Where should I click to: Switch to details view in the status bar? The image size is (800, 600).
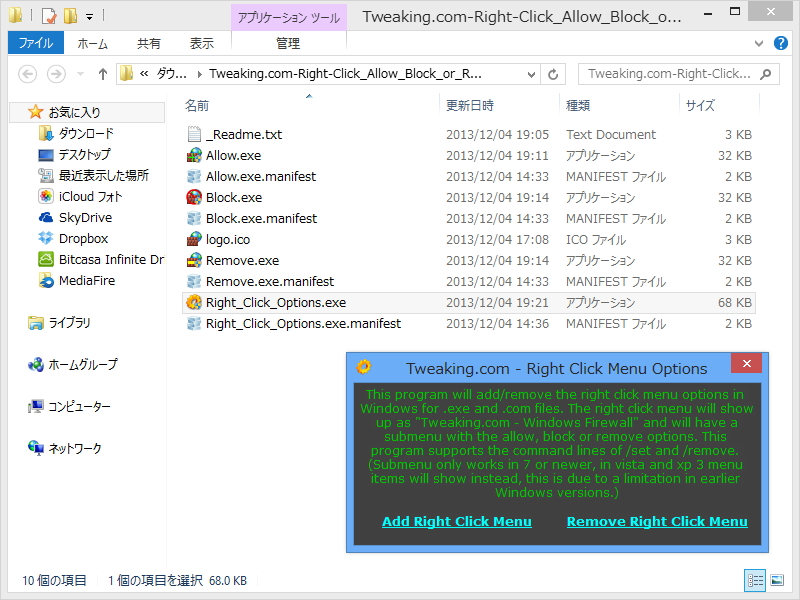757,579
